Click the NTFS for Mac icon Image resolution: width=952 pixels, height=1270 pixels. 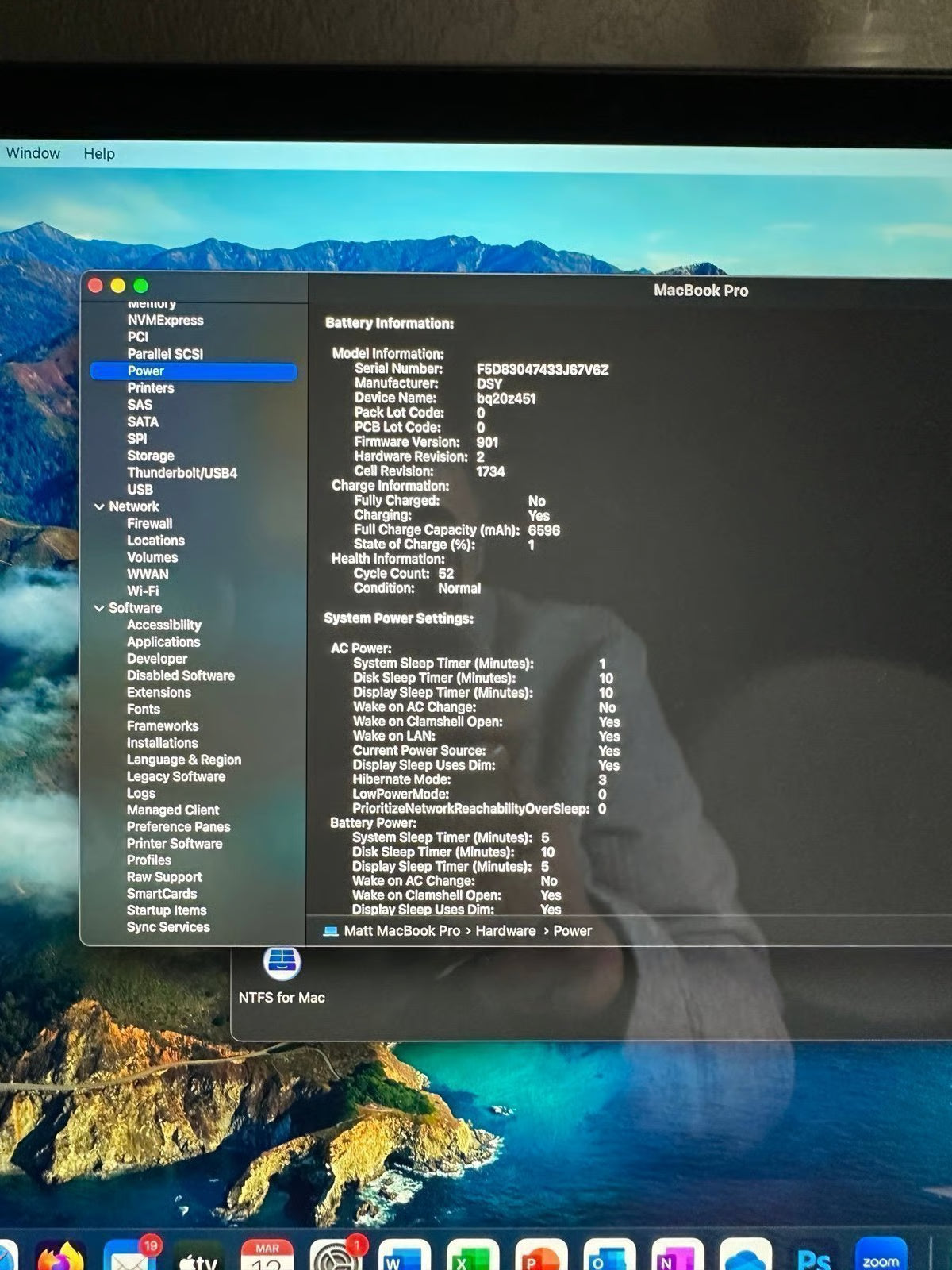(x=282, y=963)
